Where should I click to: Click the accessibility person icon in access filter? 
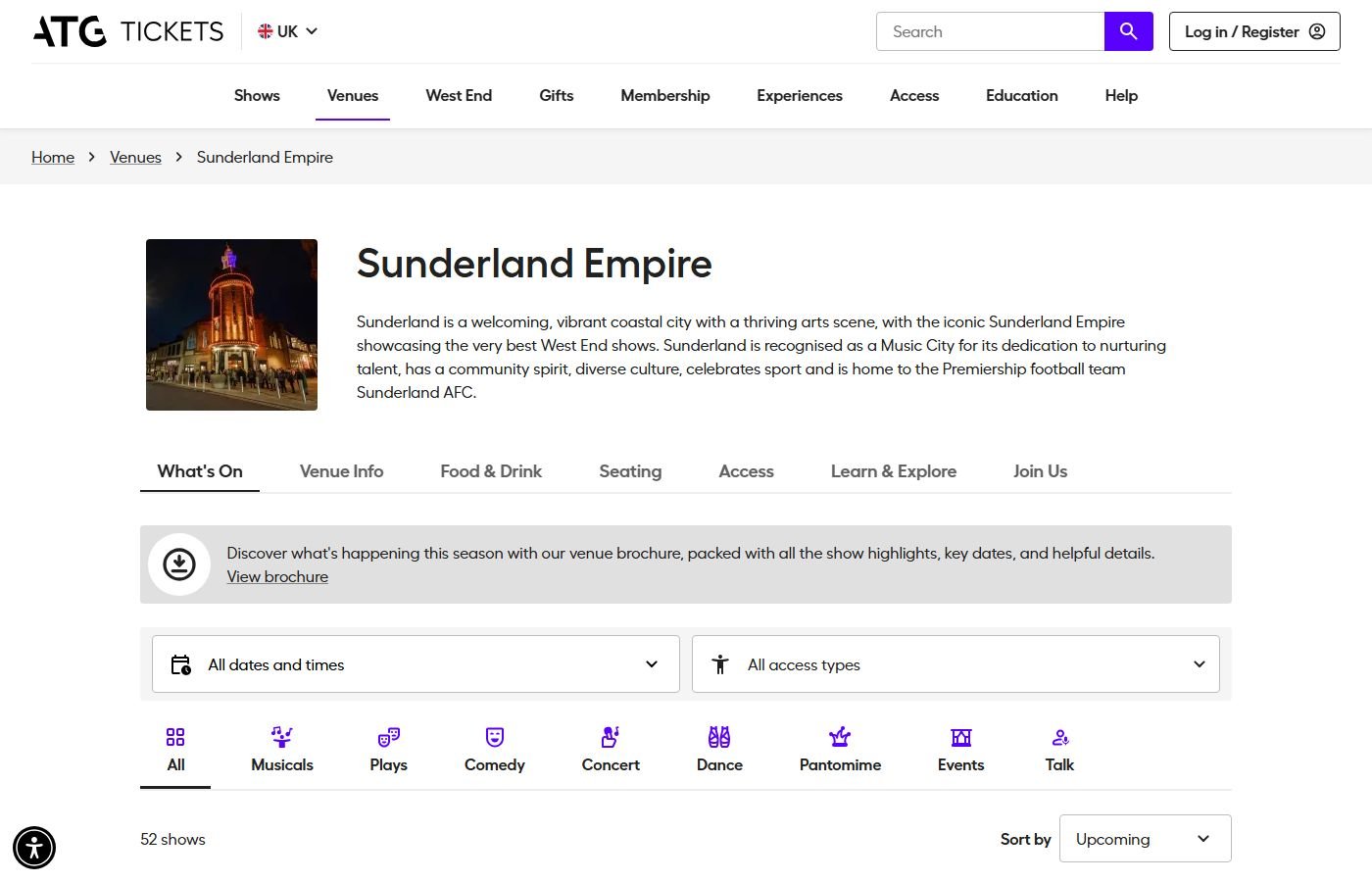[x=720, y=664]
